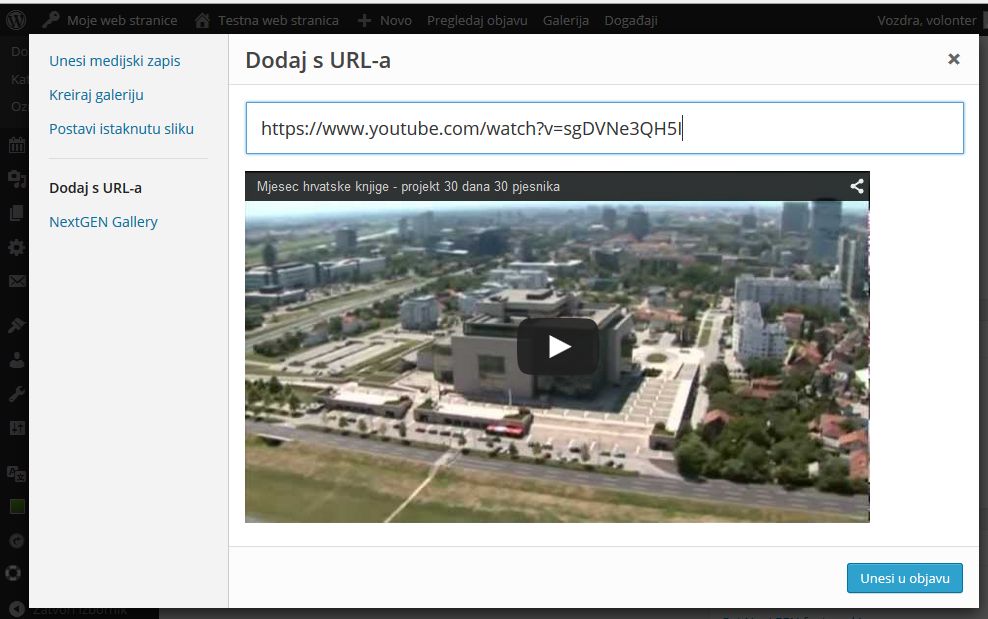Click the collapse menu arrow icon
988x619 pixels.
[17, 609]
